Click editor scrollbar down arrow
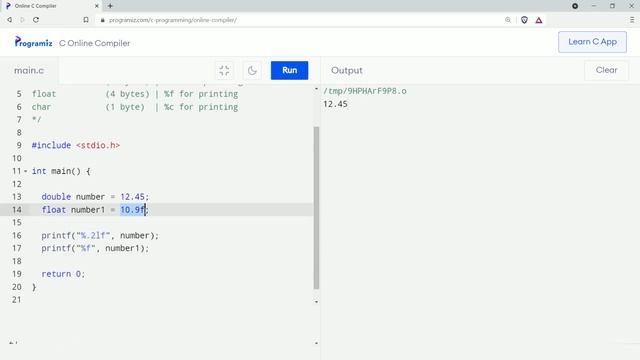640x360 pixels. tap(316, 302)
